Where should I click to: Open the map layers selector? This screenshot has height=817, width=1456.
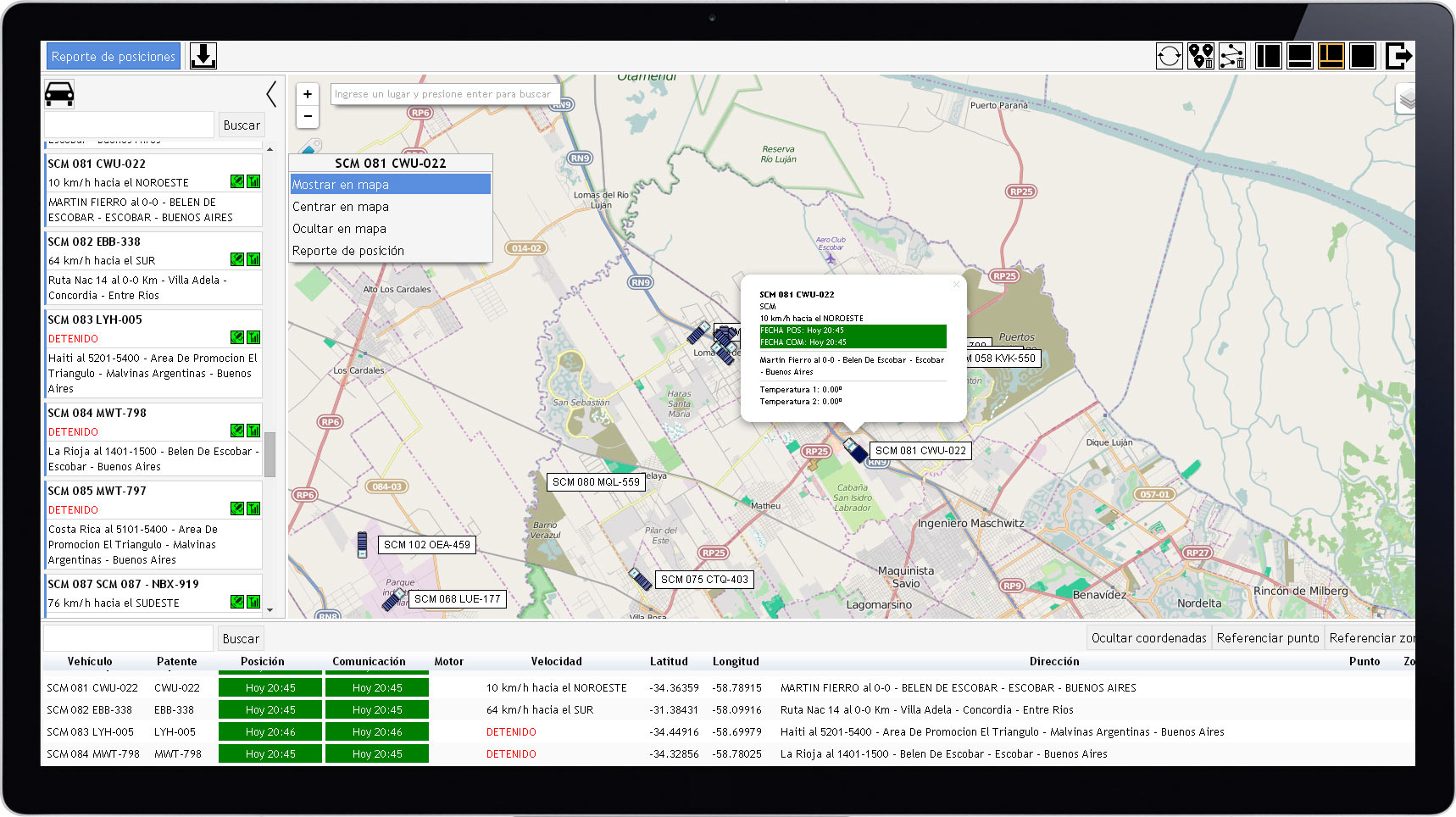coord(1406,100)
